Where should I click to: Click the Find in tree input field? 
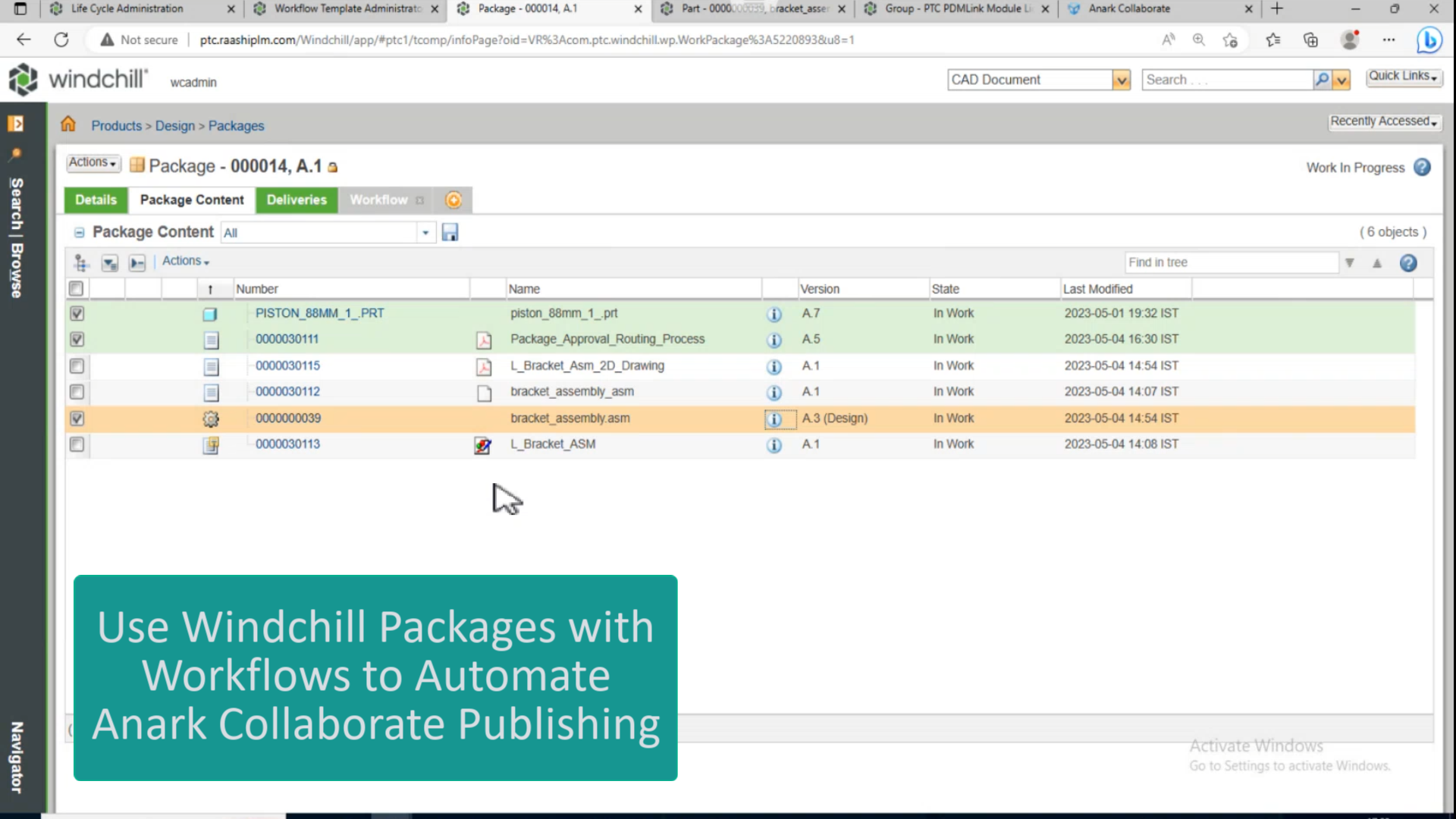point(1232,262)
